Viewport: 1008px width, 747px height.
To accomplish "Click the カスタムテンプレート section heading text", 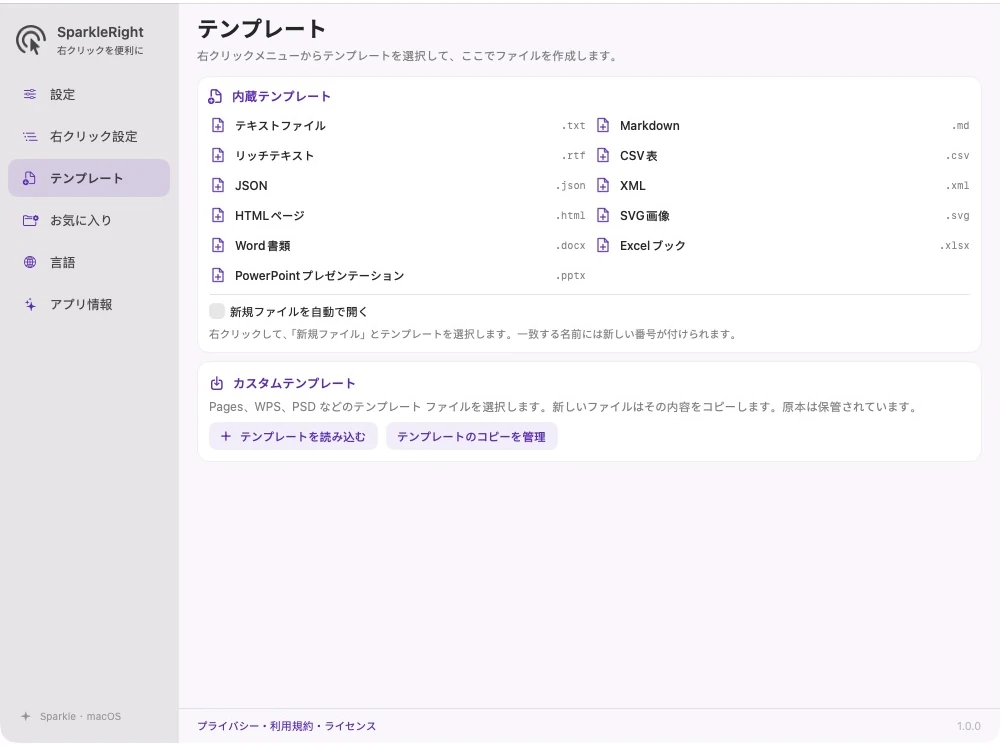I will click(x=294, y=383).
